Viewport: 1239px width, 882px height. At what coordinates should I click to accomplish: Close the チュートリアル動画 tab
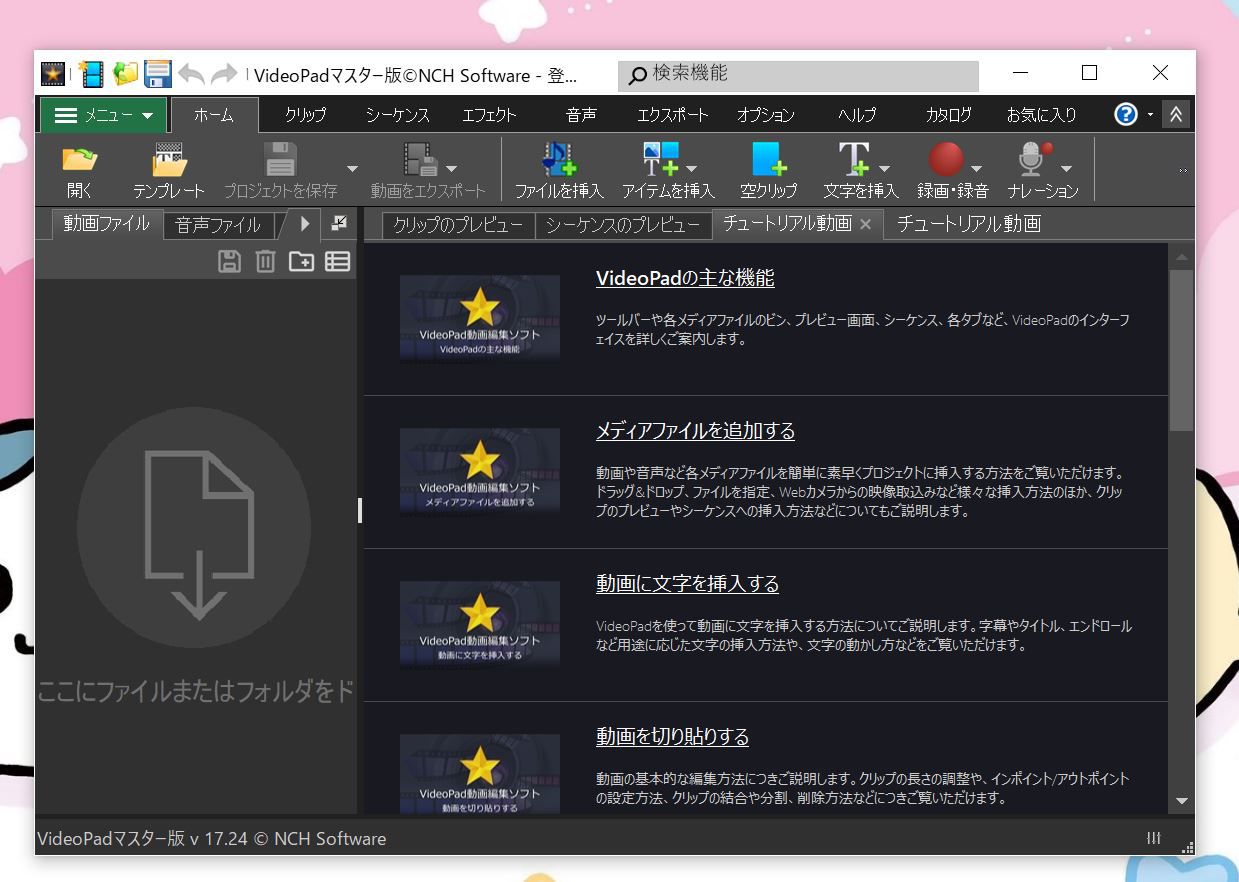click(x=866, y=225)
